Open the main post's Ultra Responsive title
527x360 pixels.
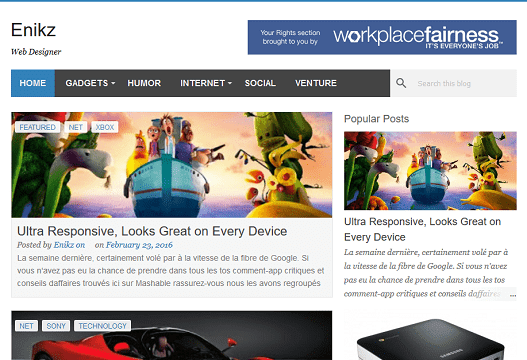(152, 231)
